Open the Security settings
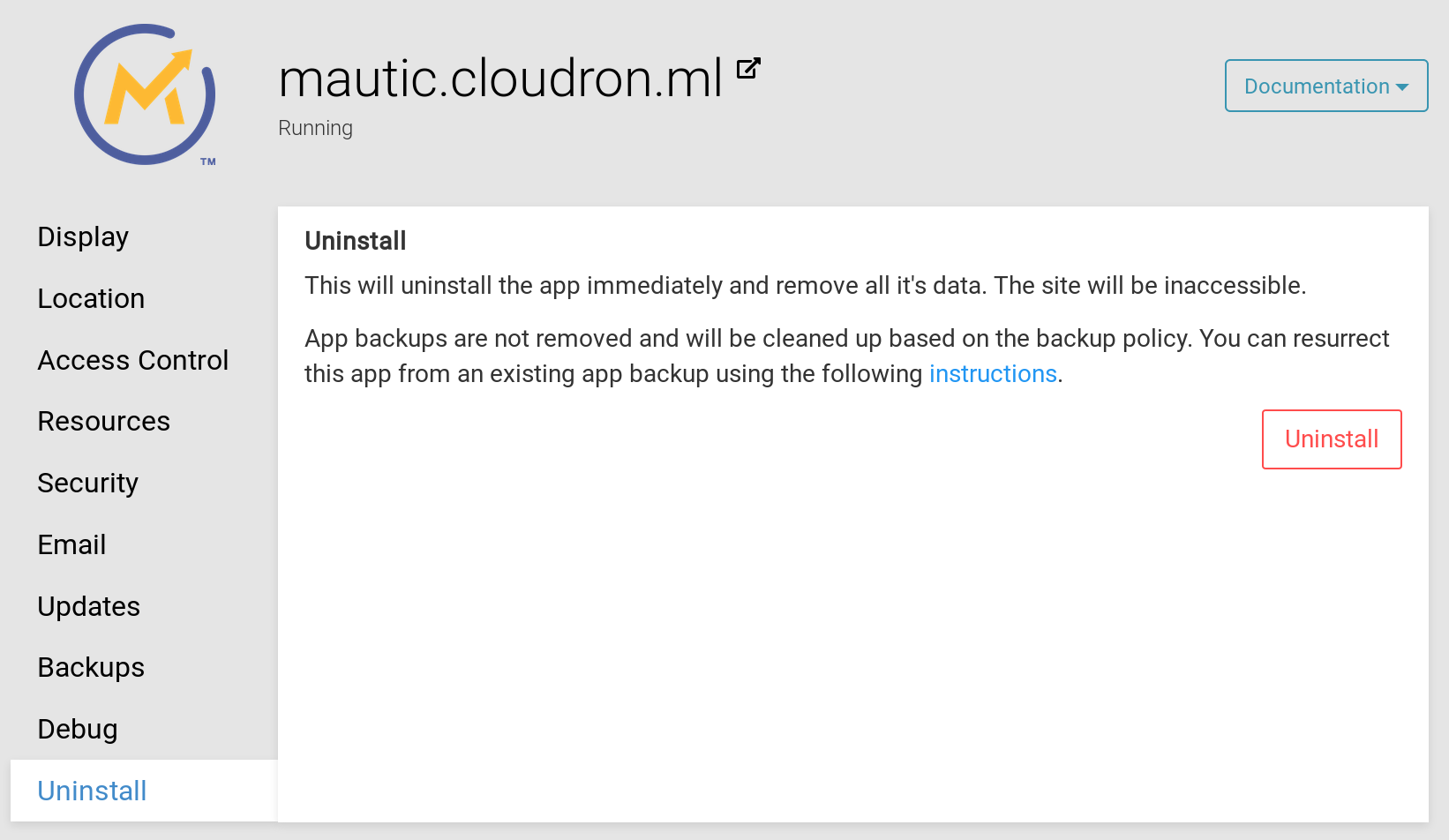1449x840 pixels. point(88,483)
